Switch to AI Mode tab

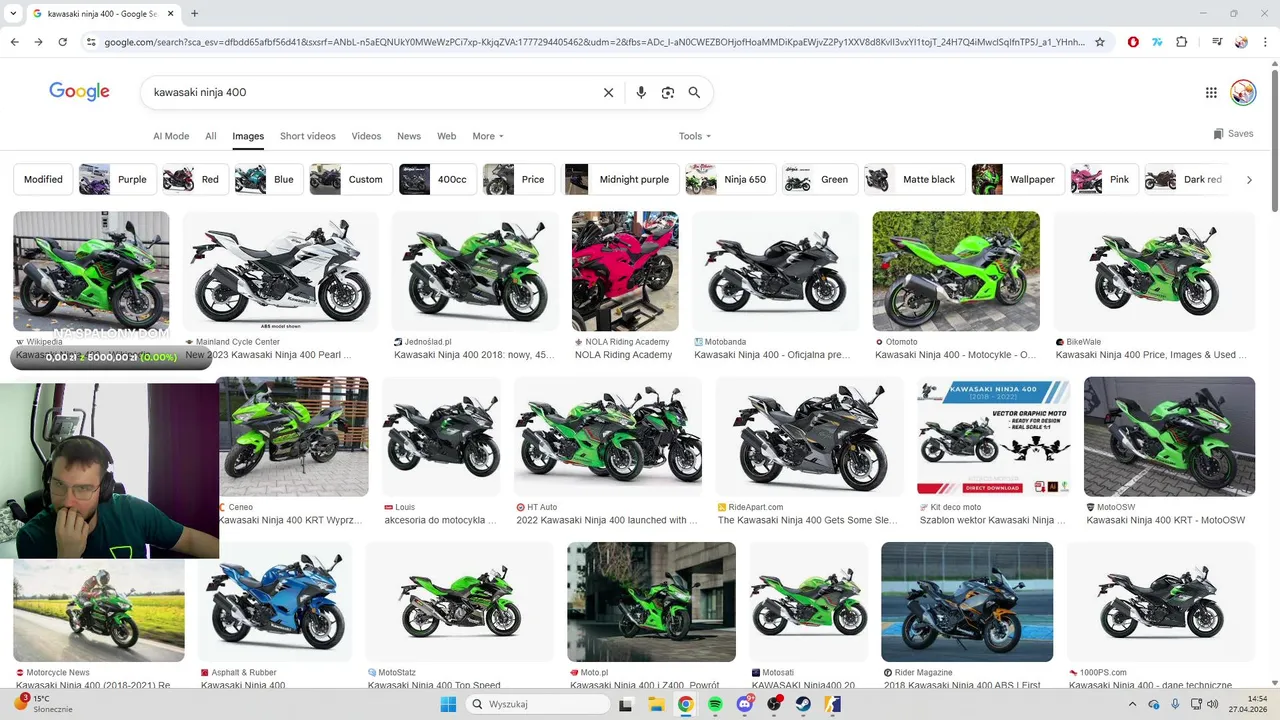tap(171, 136)
